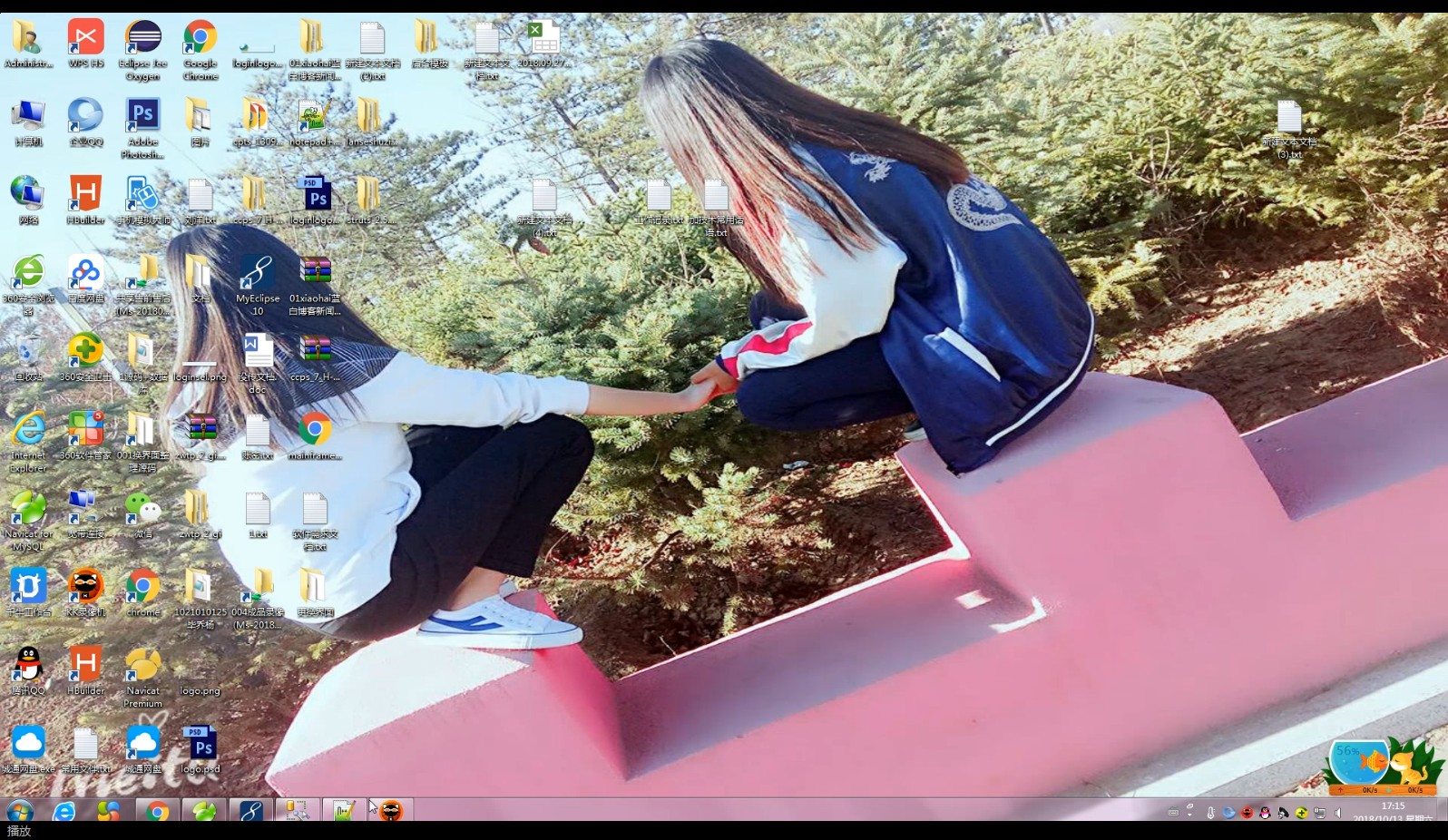
Task: Select the HBuilder shortcut beside 腾讯QQ
Action: pos(86,671)
